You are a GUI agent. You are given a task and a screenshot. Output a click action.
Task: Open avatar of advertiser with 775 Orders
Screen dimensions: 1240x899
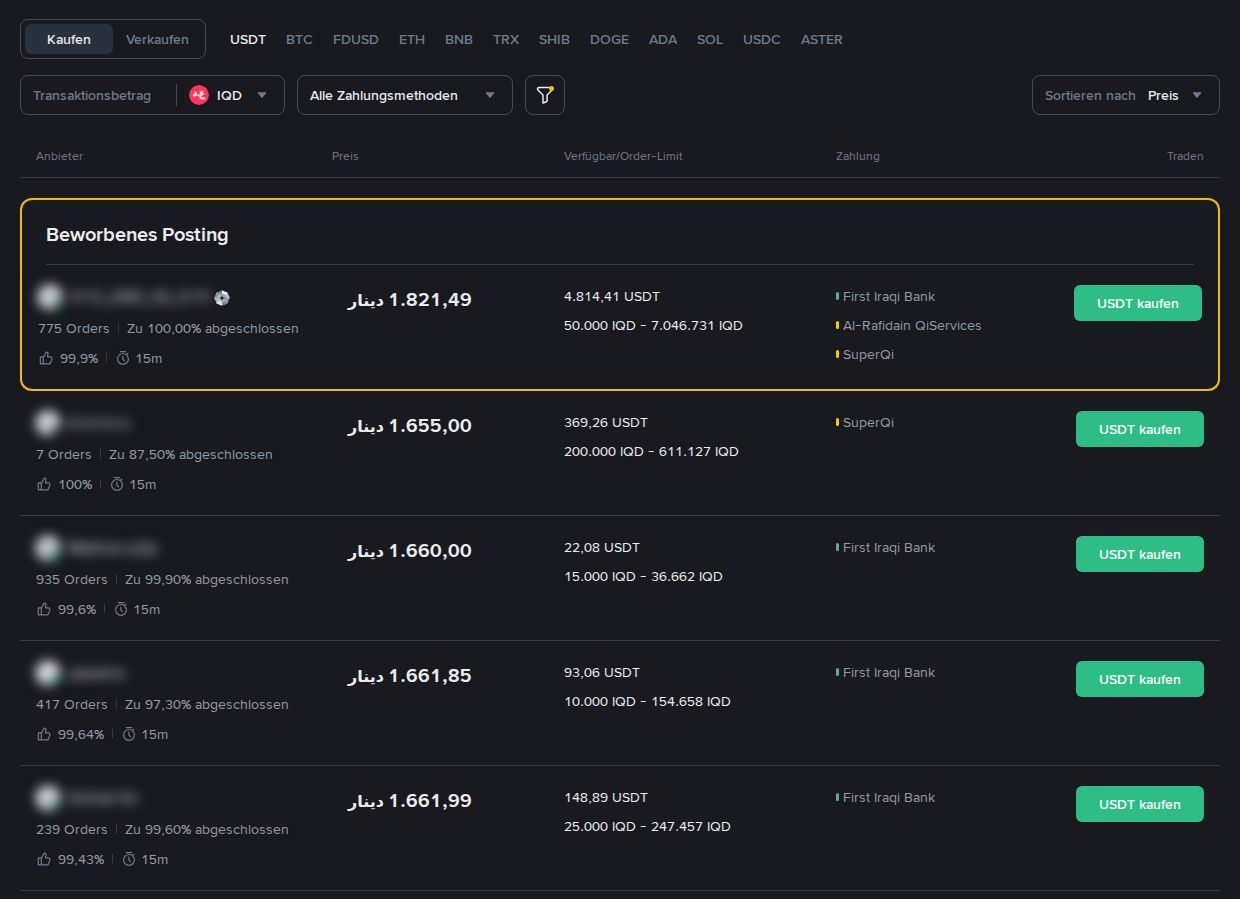point(48,297)
